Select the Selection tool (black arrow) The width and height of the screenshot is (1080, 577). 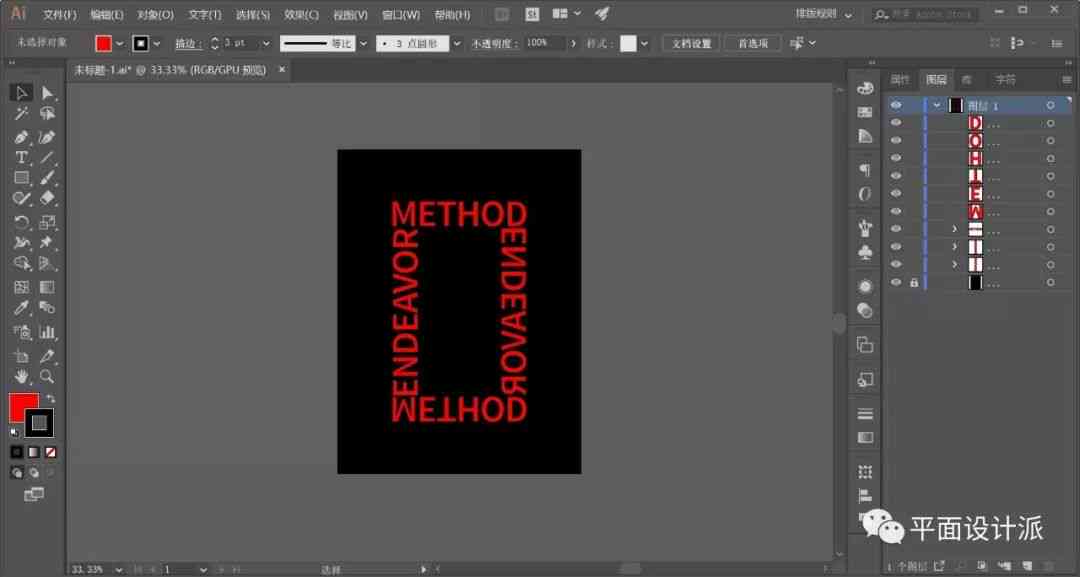[x=21, y=92]
